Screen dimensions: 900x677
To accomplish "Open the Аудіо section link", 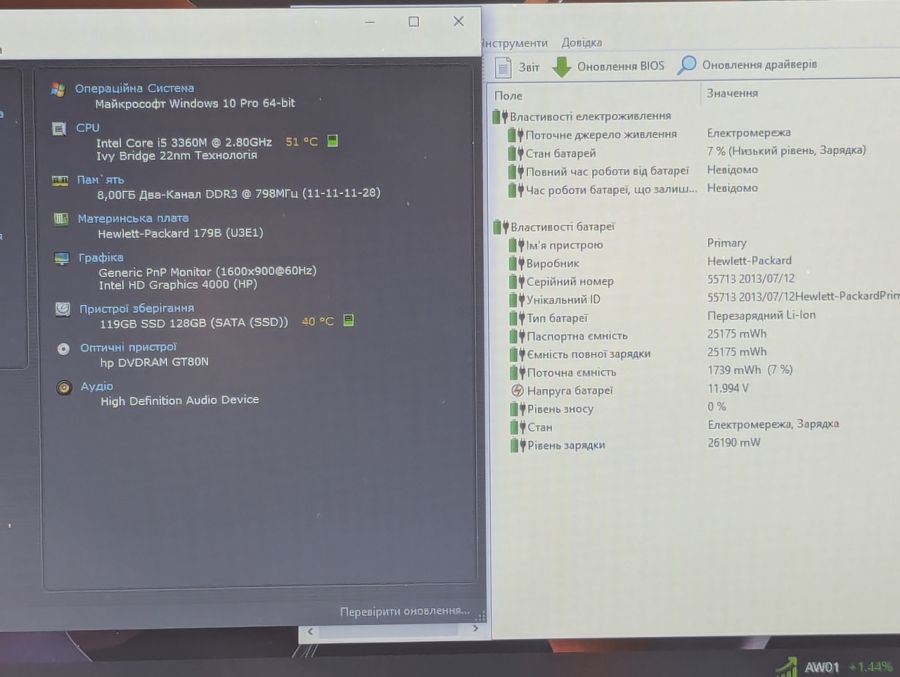I will point(96,386).
